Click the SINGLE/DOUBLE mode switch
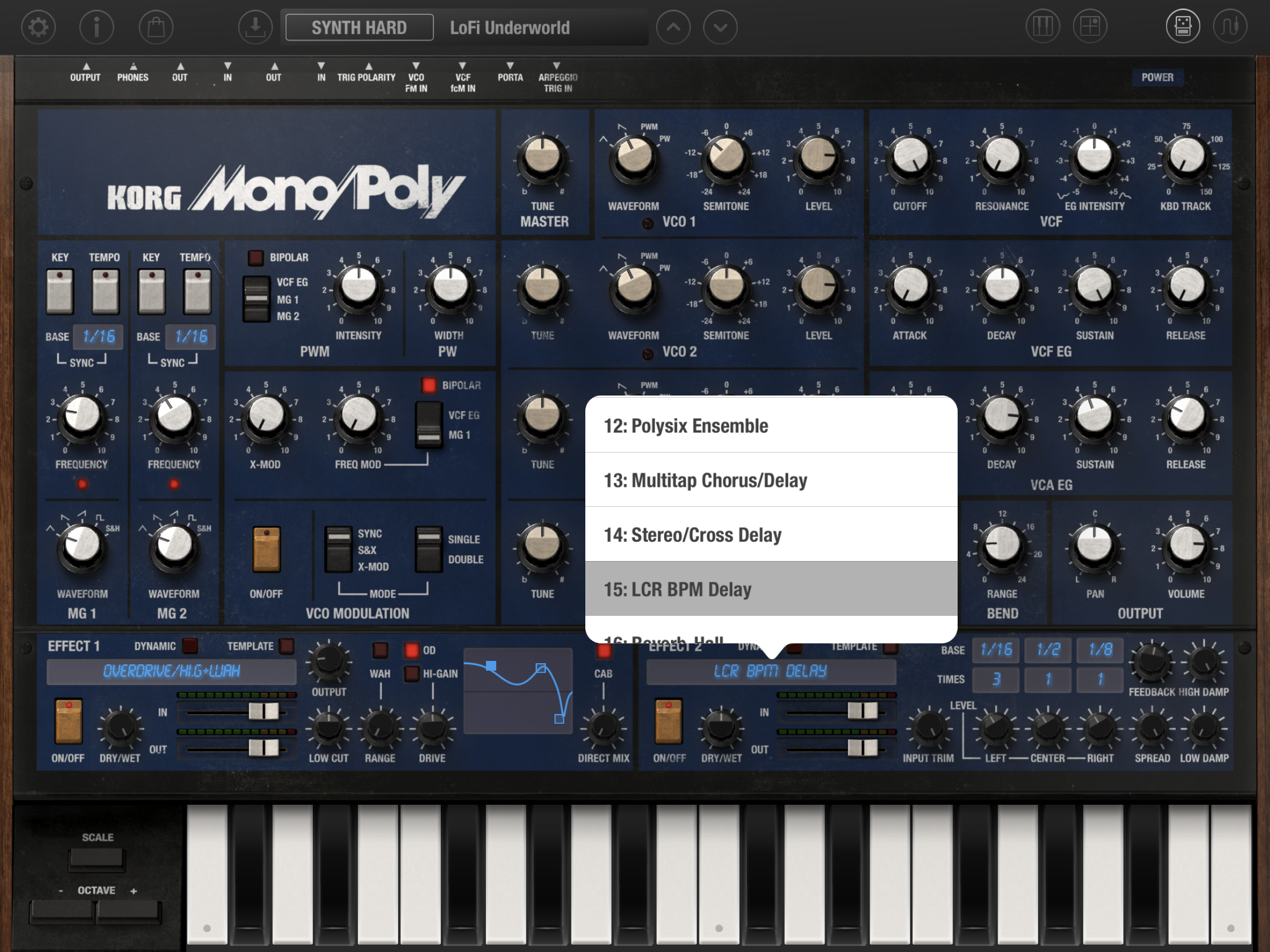This screenshot has height=952, width=1270. [x=428, y=550]
